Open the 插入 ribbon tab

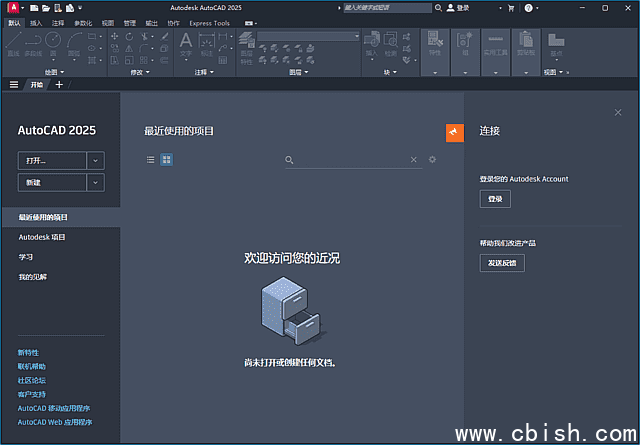click(36, 23)
